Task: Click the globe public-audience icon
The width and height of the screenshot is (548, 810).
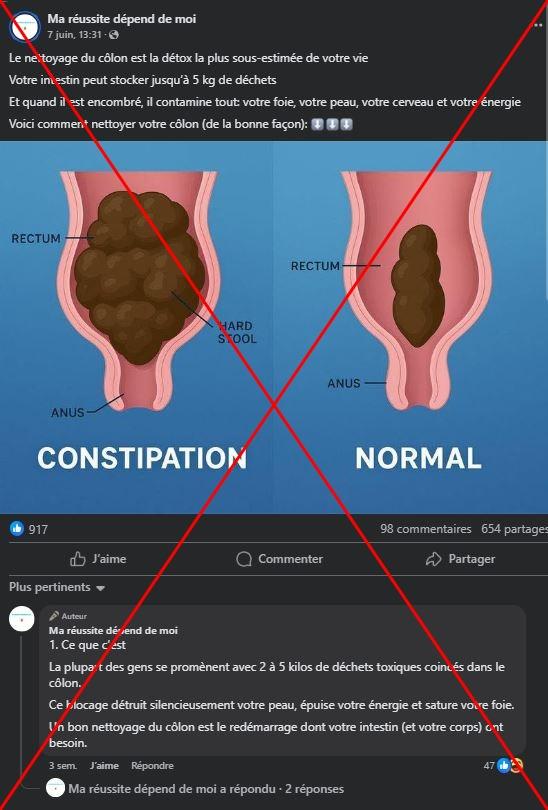Action: coord(114,35)
